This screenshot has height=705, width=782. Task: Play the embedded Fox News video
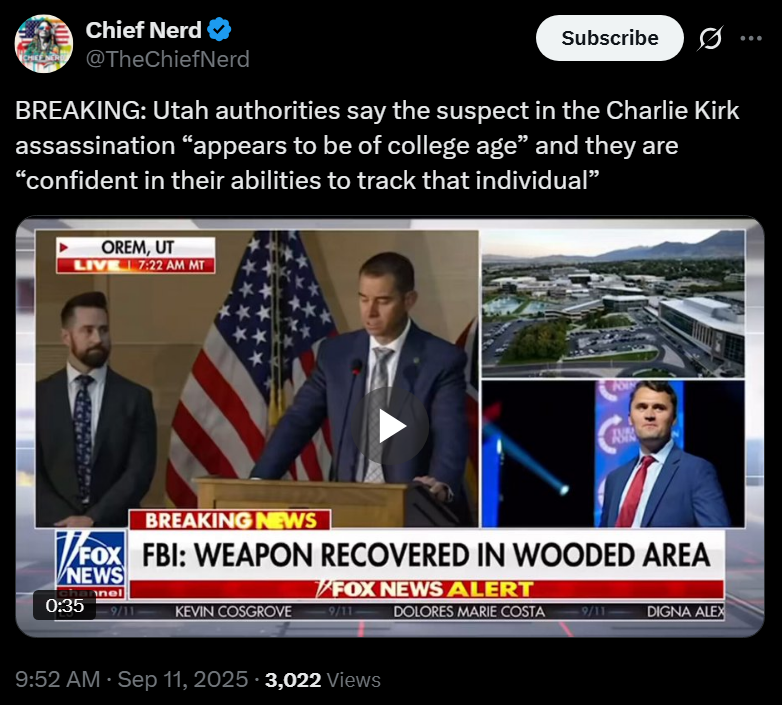[x=391, y=425]
